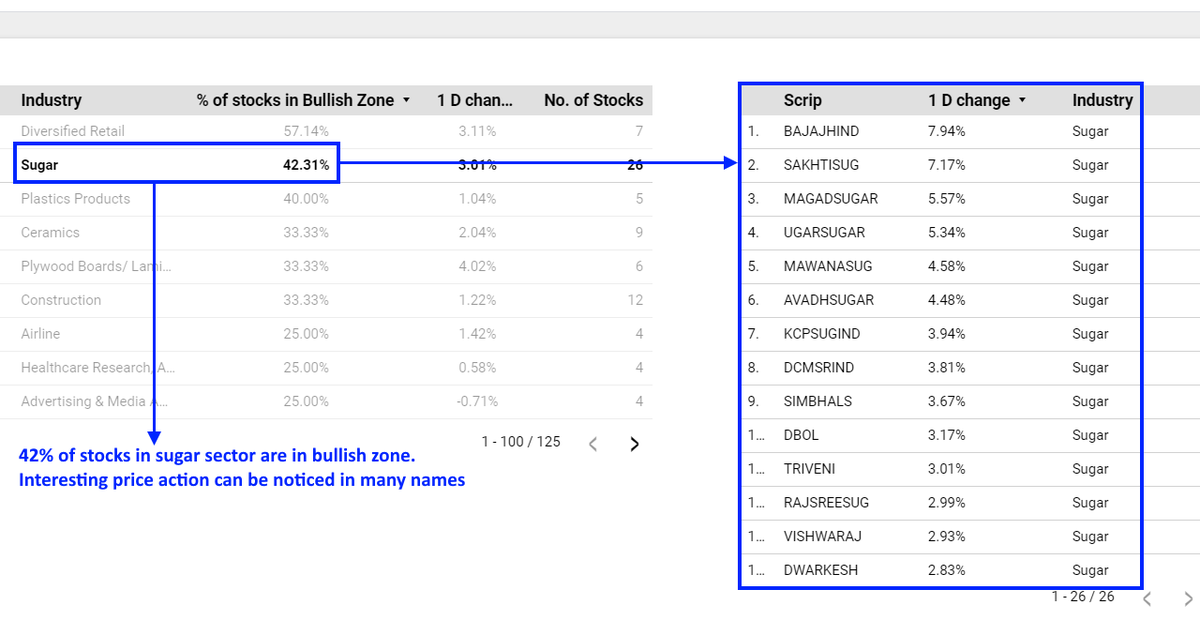Sort by % of stocks in Bullish Zone
Image resolution: width=1200 pixels, height=620 pixels.
pyautogui.click(x=304, y=100)
